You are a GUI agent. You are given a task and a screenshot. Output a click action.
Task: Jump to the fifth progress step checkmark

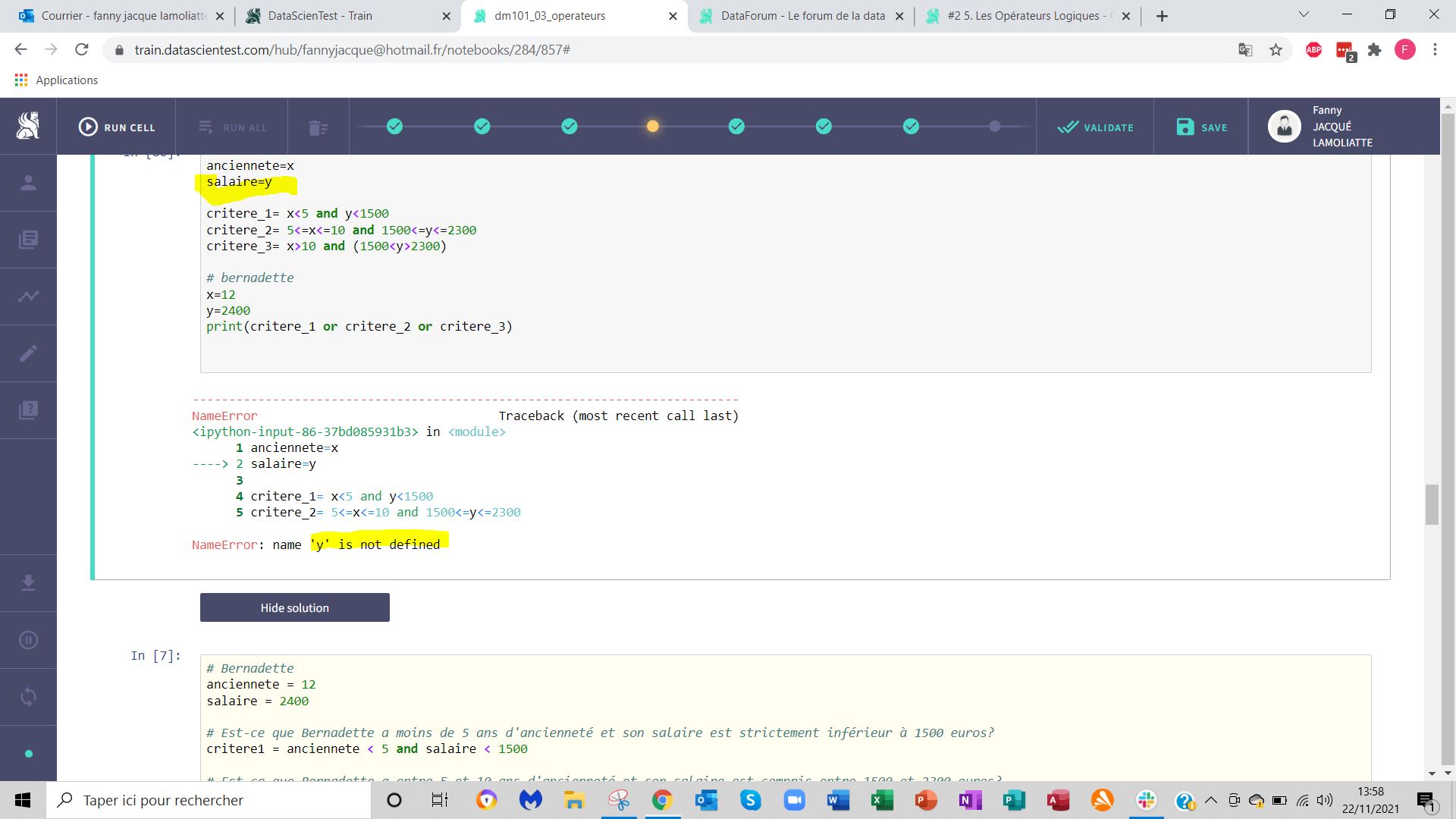click(736, 127)
